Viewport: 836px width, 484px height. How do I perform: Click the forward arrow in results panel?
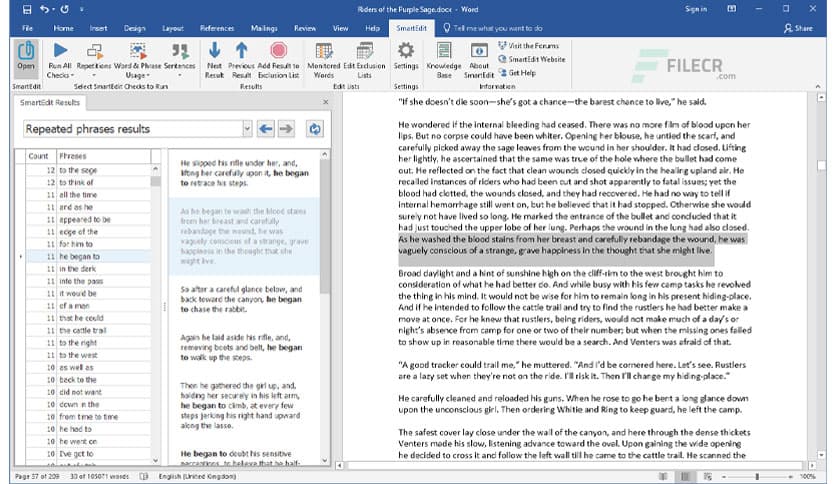(286, 128)
